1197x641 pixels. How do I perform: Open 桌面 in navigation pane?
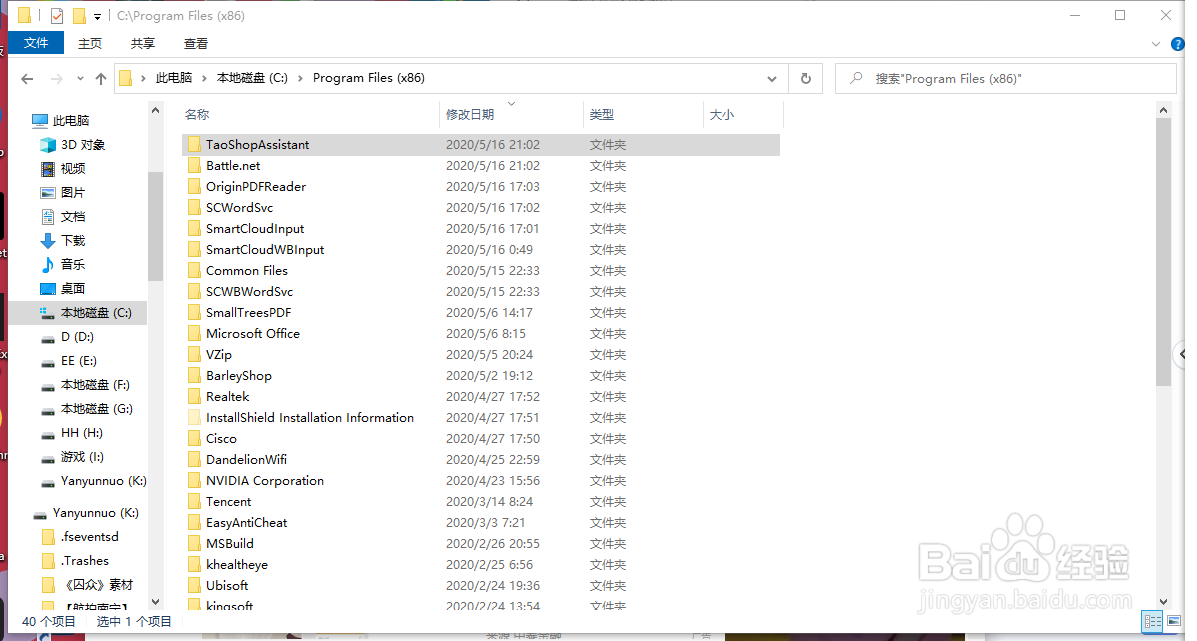pyautogui.click(x=73, y=289)
